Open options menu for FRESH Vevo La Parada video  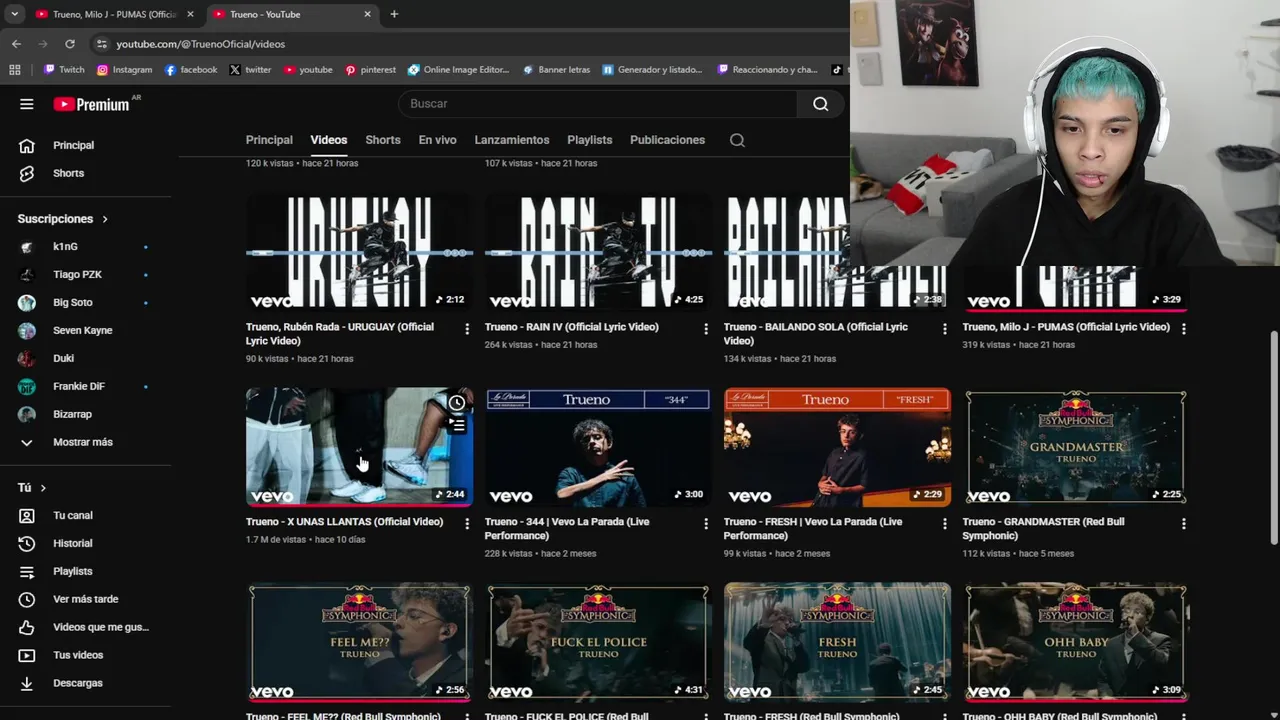[944, 523]
